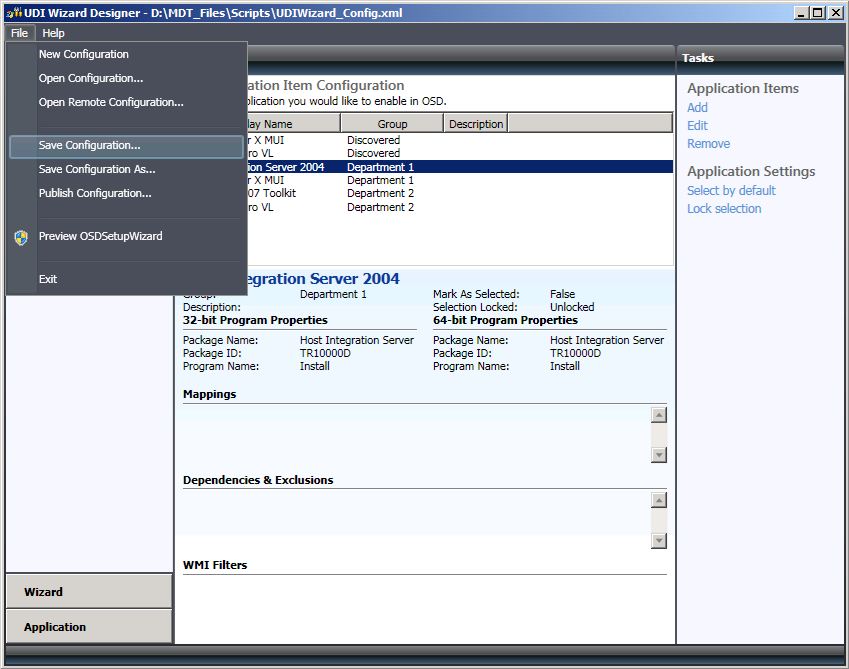This screenshot has height=669, width=849.
Task: Click the Edit link under Application Items
Action: [x=697, y=126]
